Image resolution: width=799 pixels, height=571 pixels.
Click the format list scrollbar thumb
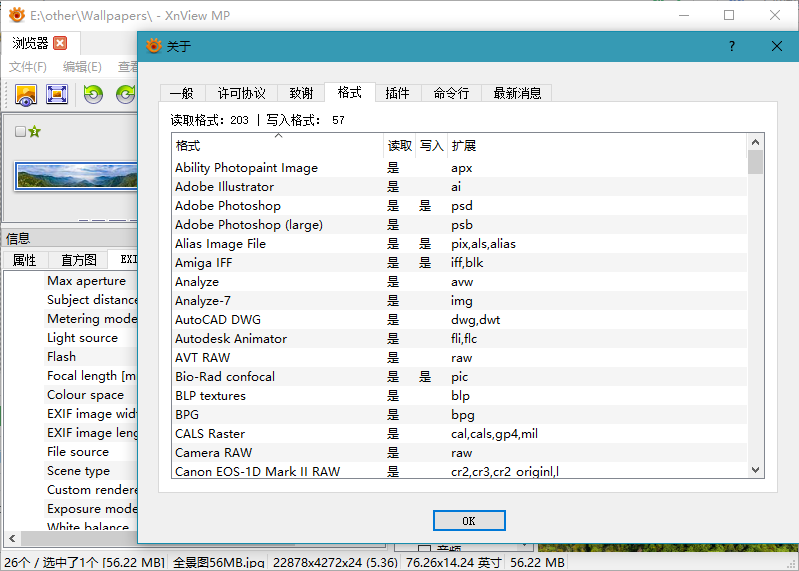coord(755,162)
